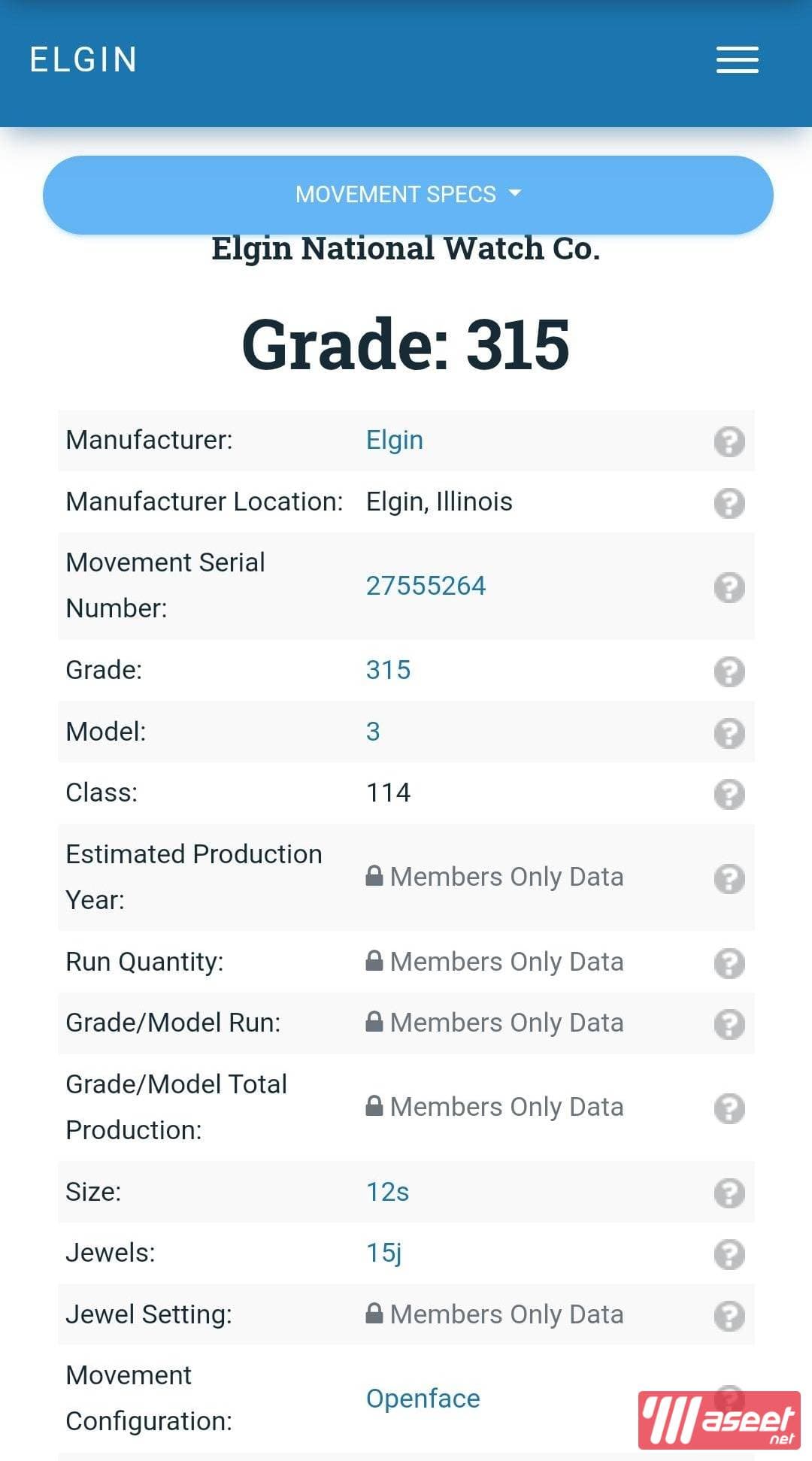
Task: Open help icon for Class row
Action: coord(729,793)
